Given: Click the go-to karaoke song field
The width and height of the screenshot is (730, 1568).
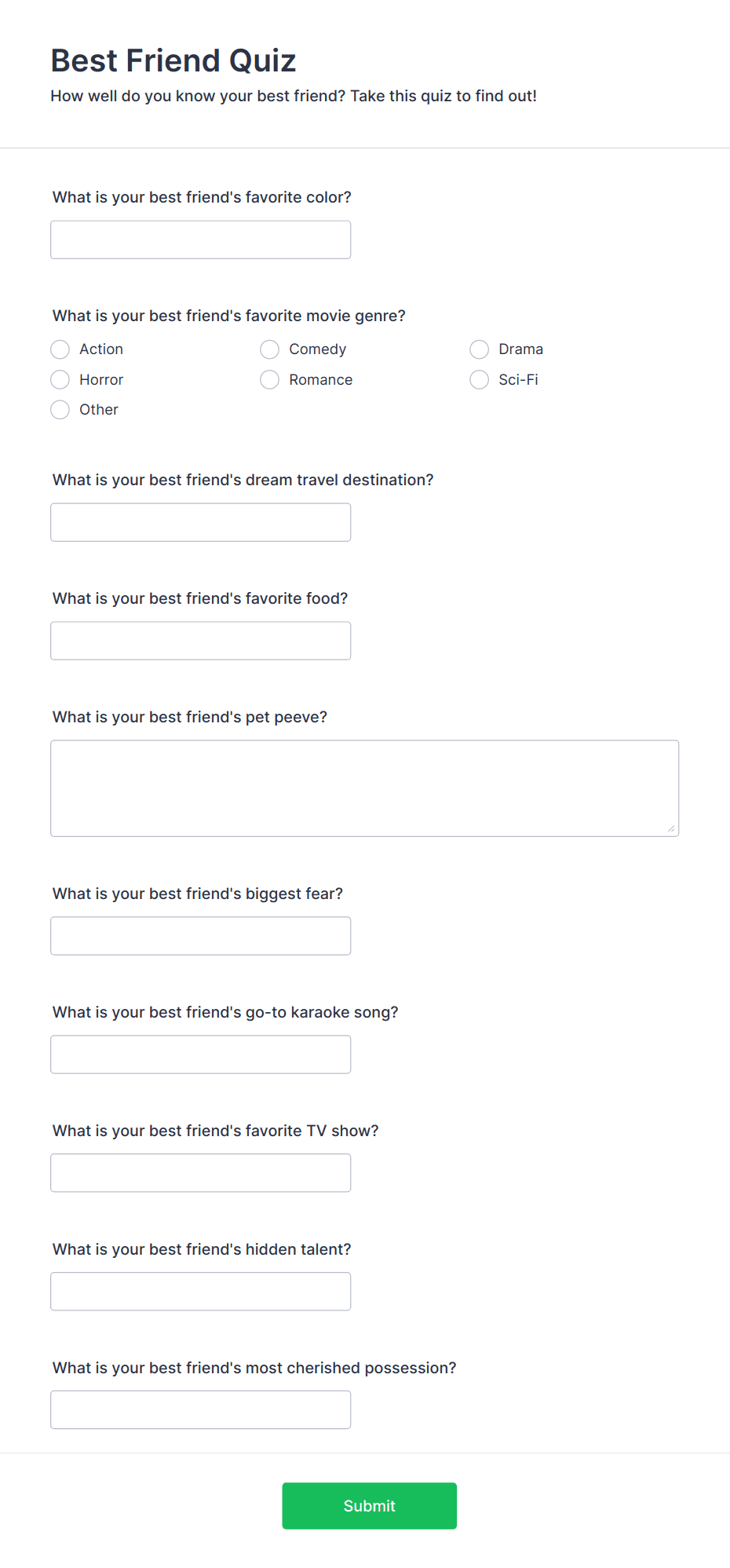Looking at the screenshot, I should point(201,1054).
